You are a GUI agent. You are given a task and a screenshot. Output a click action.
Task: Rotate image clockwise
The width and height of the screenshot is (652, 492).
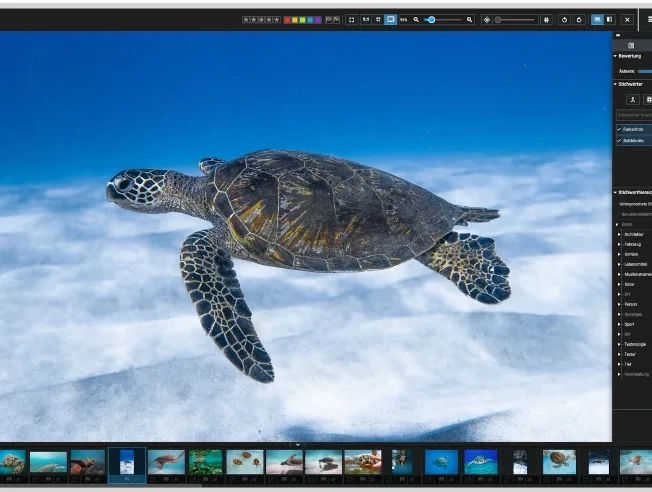pyautogui.click(x=579, y=20)
